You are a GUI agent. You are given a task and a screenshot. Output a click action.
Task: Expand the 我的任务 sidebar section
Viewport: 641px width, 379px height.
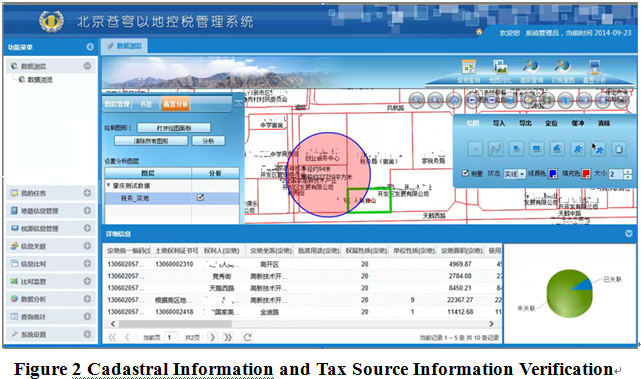pos(87,193)
